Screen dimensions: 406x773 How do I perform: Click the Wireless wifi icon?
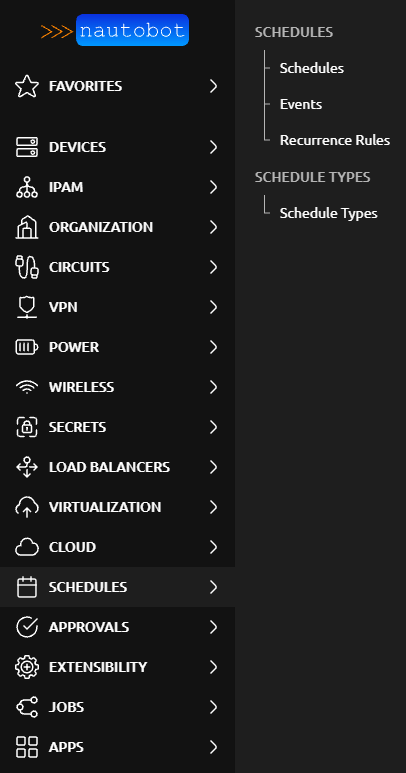pos(27,387)
